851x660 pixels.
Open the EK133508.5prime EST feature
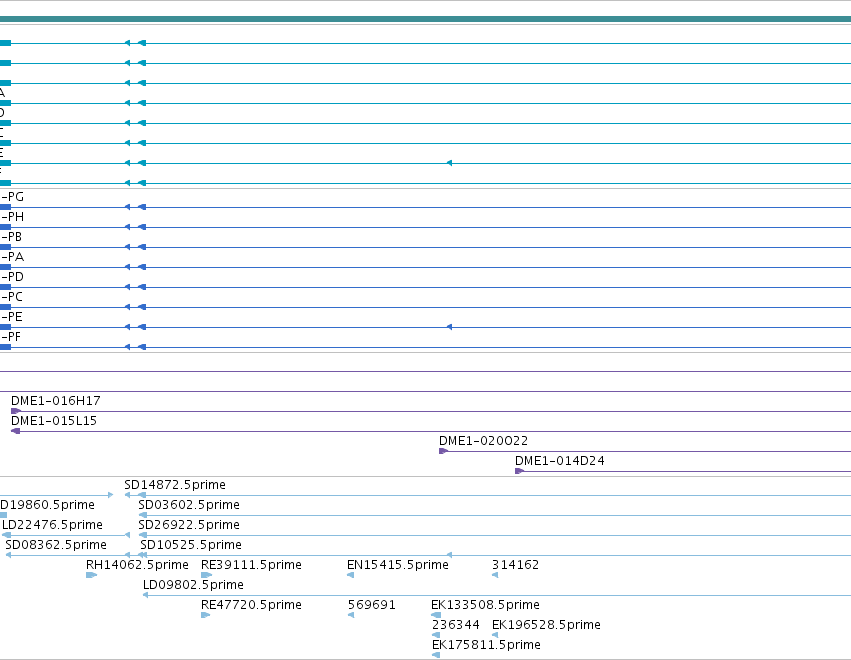coord(485,605)
